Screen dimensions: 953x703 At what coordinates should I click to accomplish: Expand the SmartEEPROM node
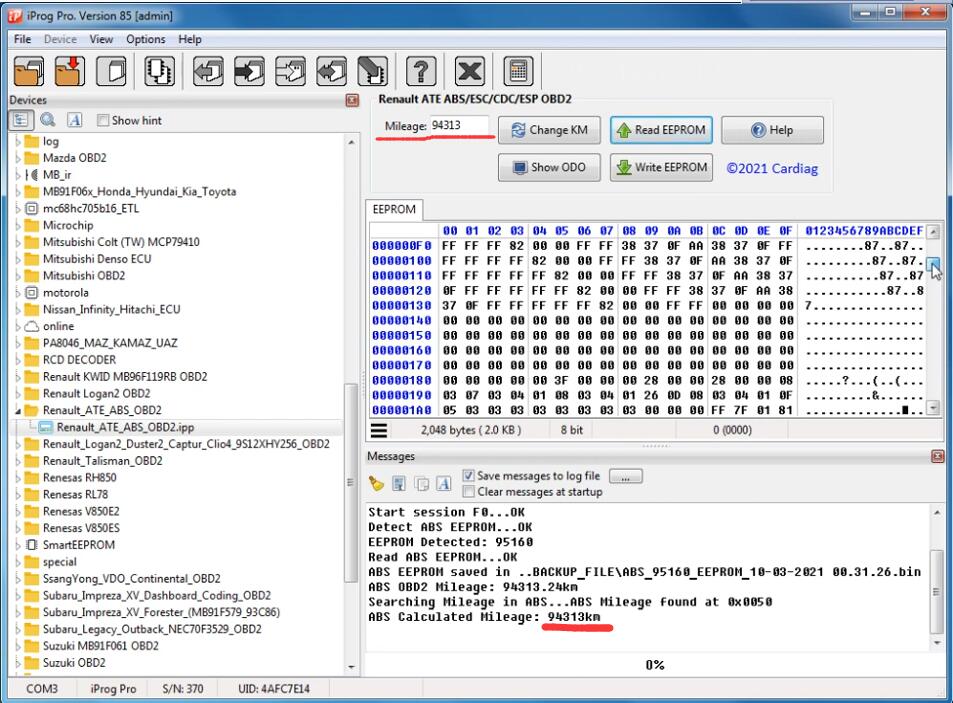(18, 545)
